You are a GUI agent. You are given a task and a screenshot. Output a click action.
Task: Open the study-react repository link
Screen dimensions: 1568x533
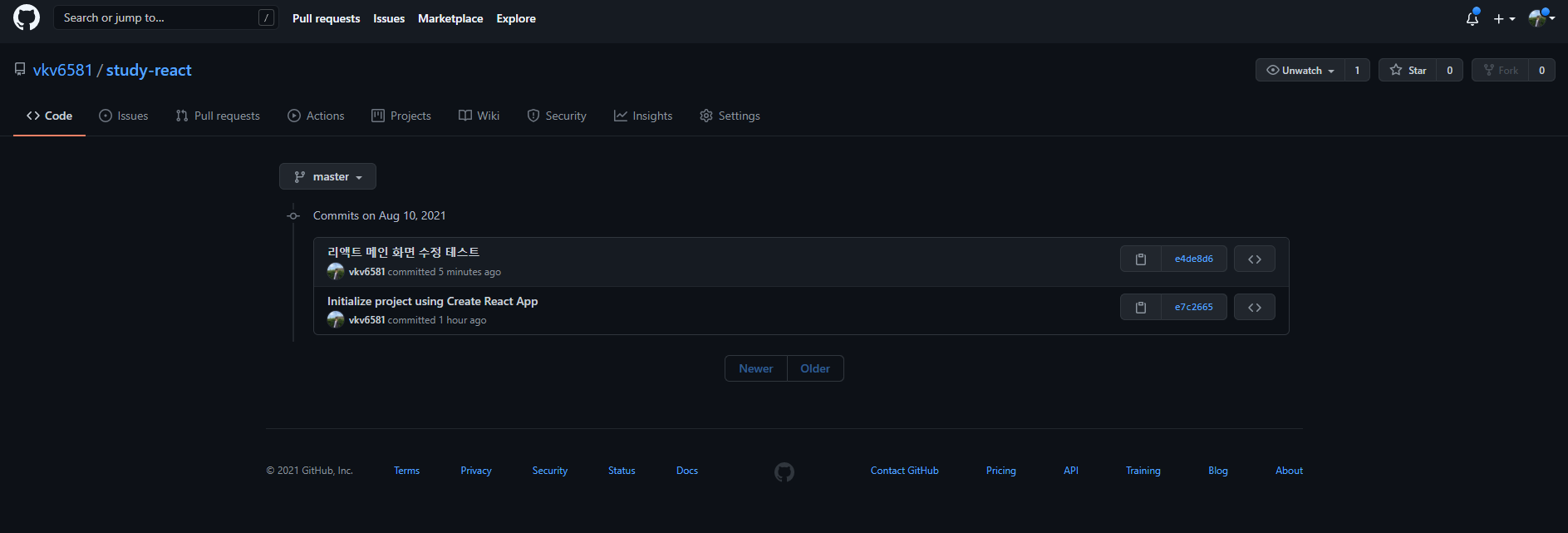pos(149,70)
